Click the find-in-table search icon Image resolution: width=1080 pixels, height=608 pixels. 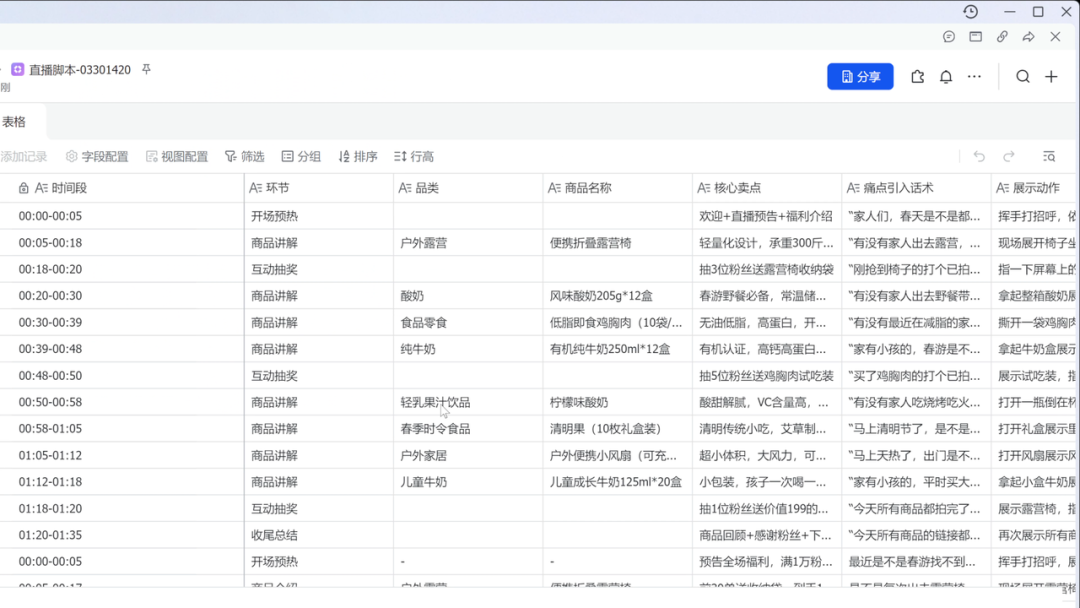coord(1048,157)
